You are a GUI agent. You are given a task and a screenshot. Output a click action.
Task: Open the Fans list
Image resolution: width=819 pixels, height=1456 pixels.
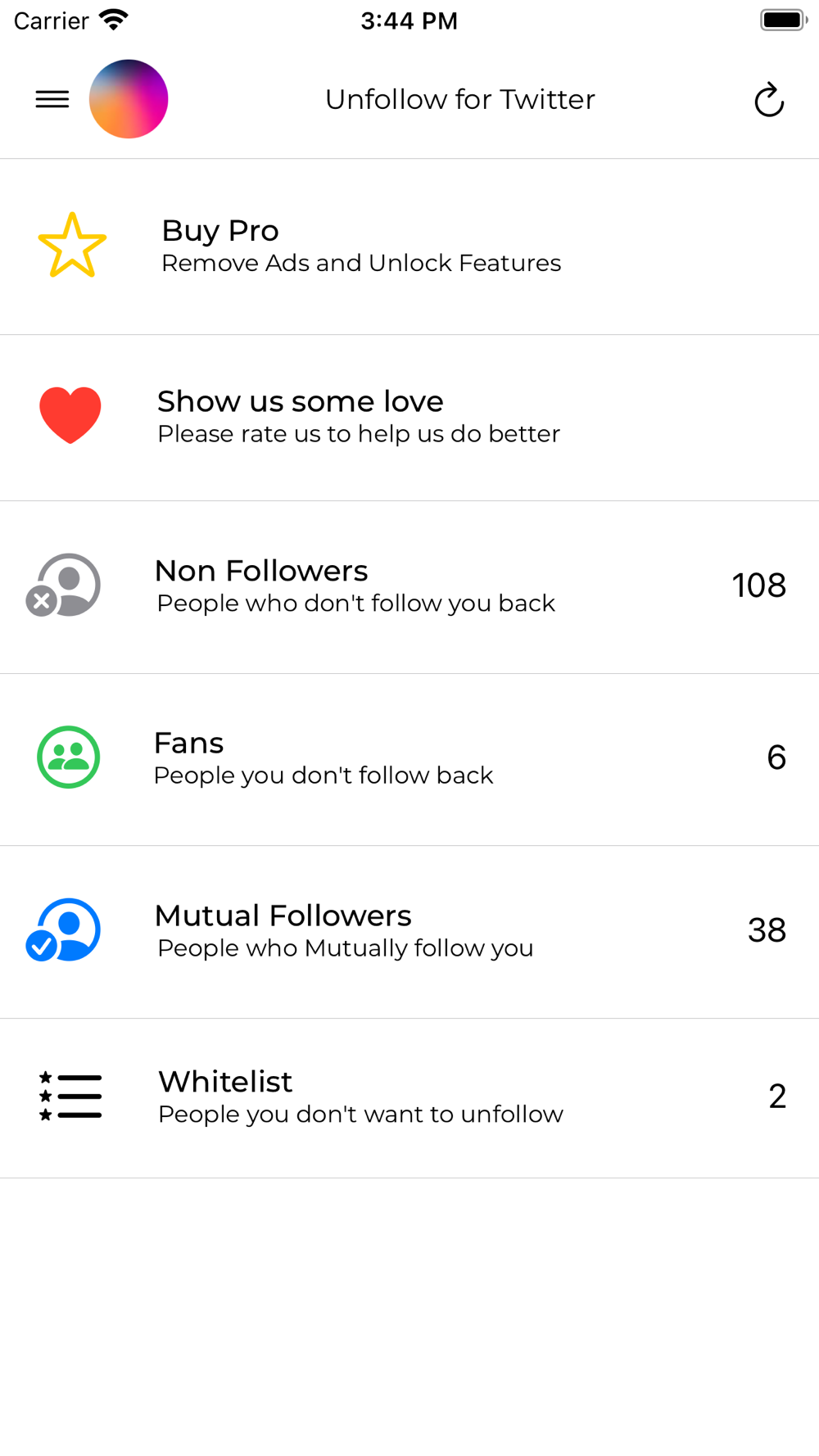[189, 743]
